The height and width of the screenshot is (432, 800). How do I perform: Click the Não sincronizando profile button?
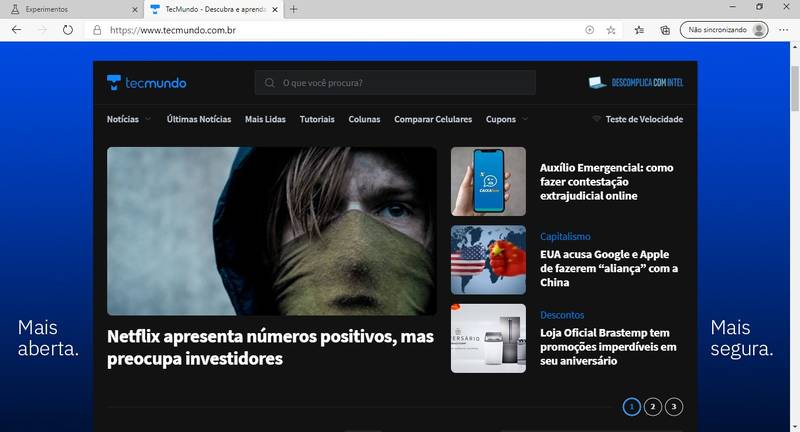click(723, 30)
